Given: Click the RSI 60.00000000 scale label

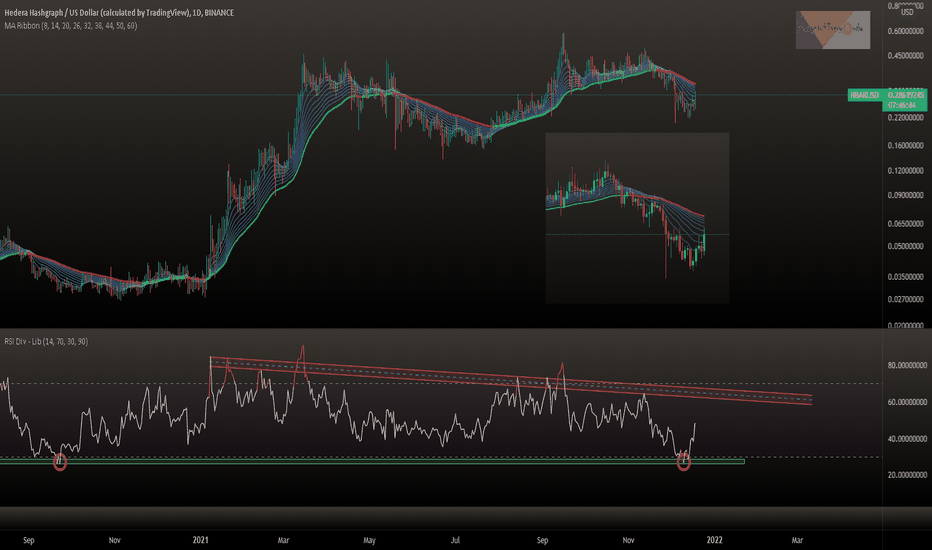Looking at the screenshot, I should click(908, 402).
